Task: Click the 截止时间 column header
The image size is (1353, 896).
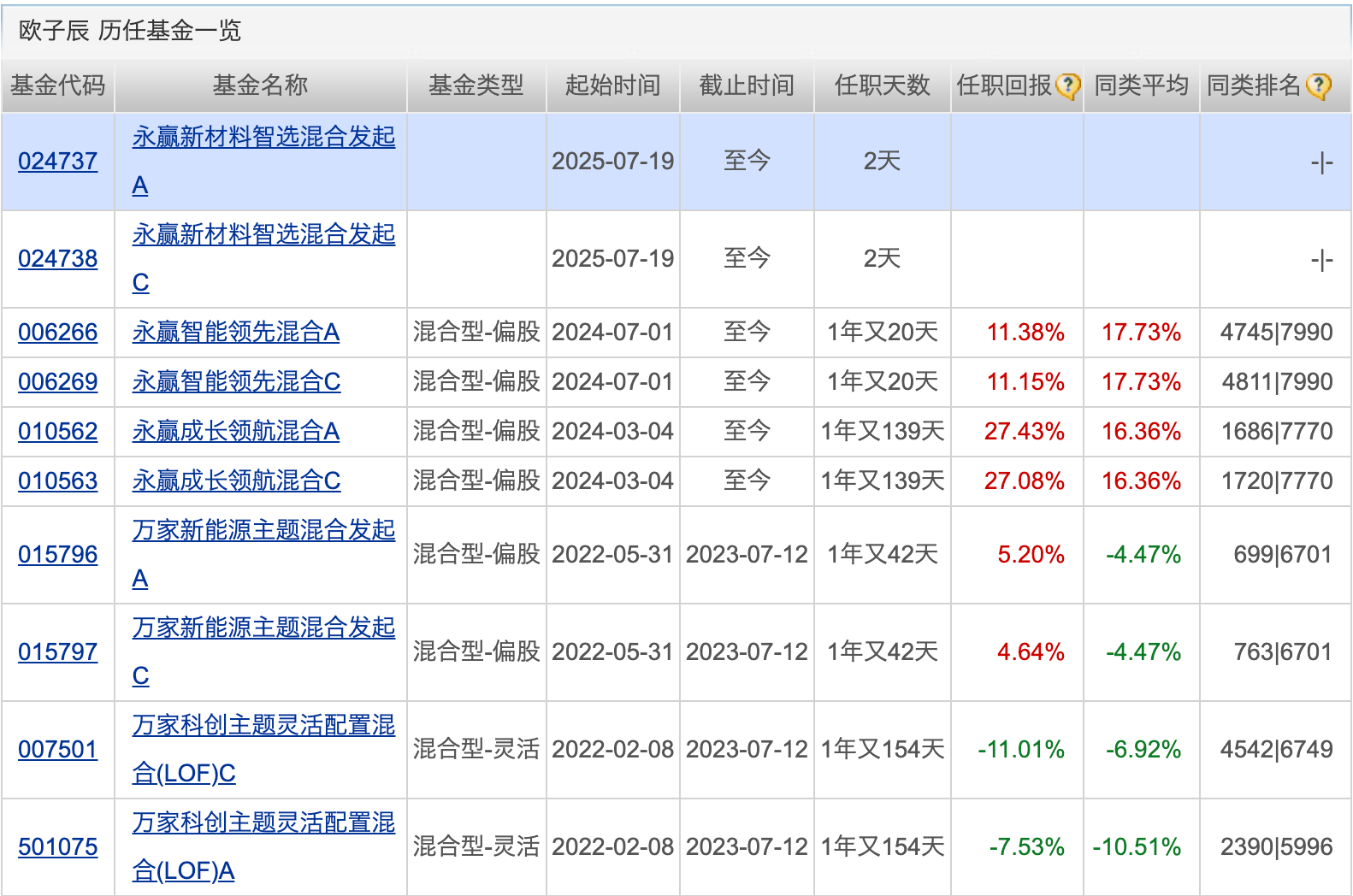Action: click(747, 85)
